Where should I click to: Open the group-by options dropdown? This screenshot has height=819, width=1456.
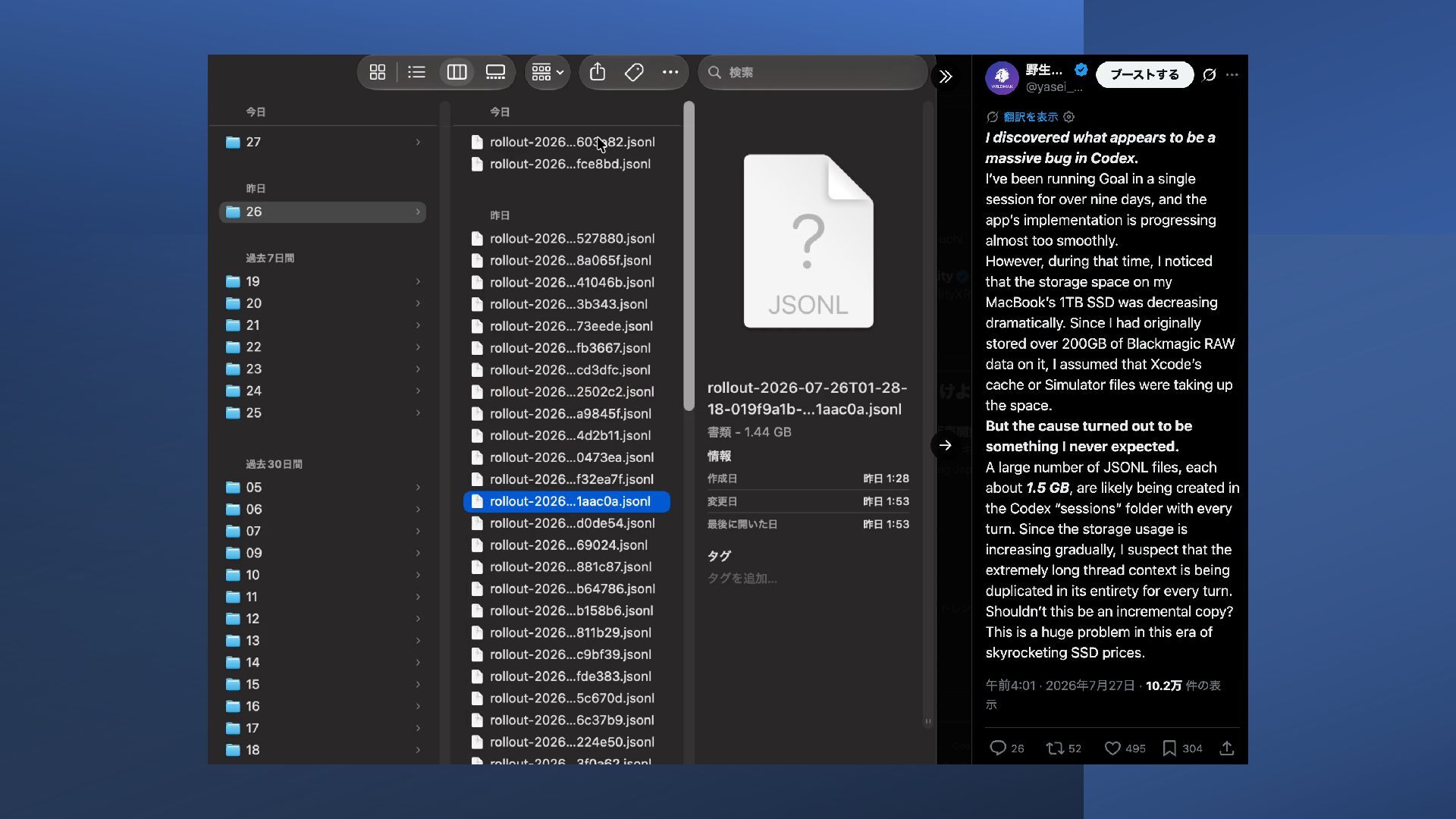pos(548,72)
